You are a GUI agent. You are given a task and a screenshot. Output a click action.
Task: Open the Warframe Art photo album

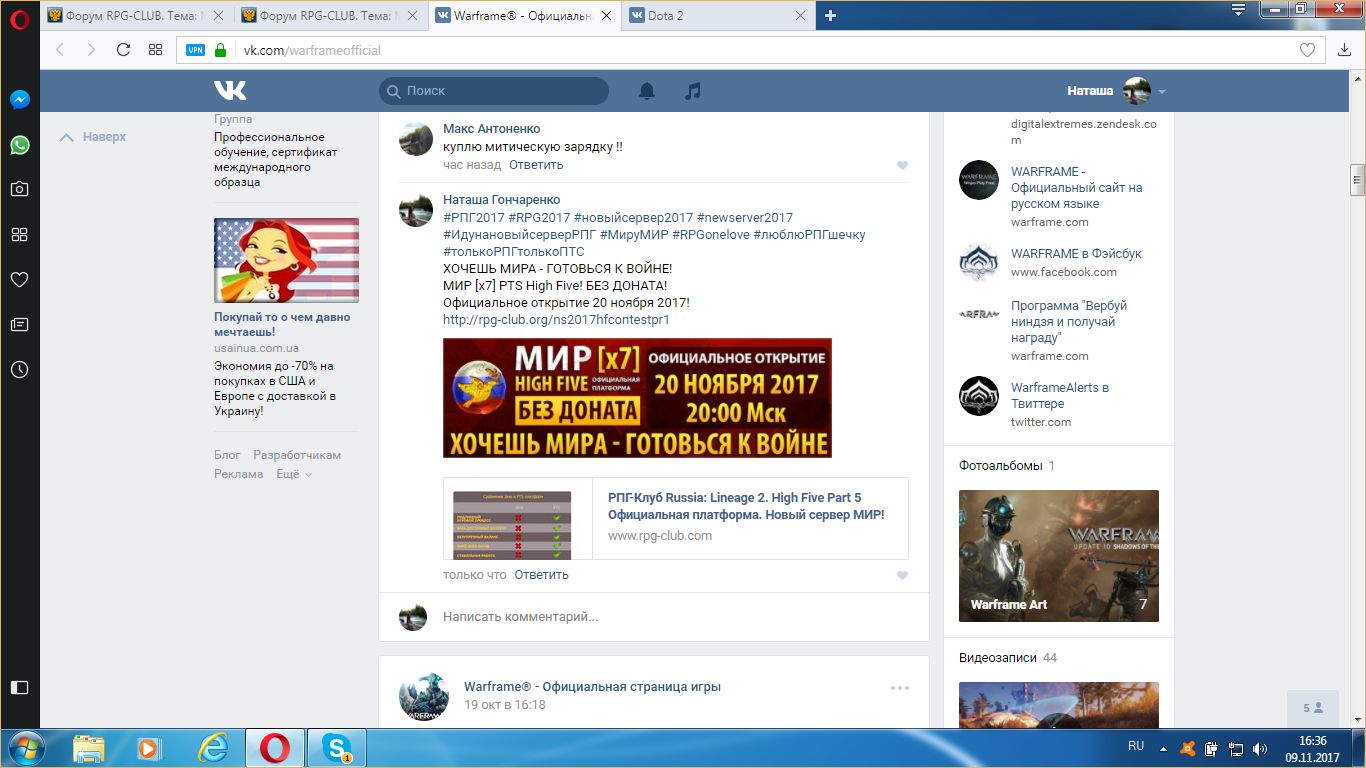tap(1059, 556)
